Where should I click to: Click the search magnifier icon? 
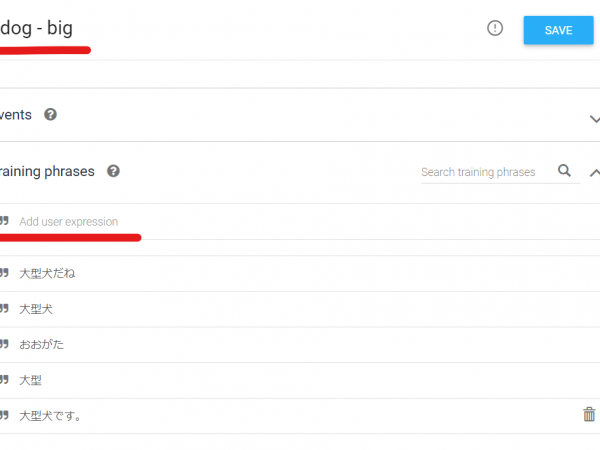click(x=564, y=170)
